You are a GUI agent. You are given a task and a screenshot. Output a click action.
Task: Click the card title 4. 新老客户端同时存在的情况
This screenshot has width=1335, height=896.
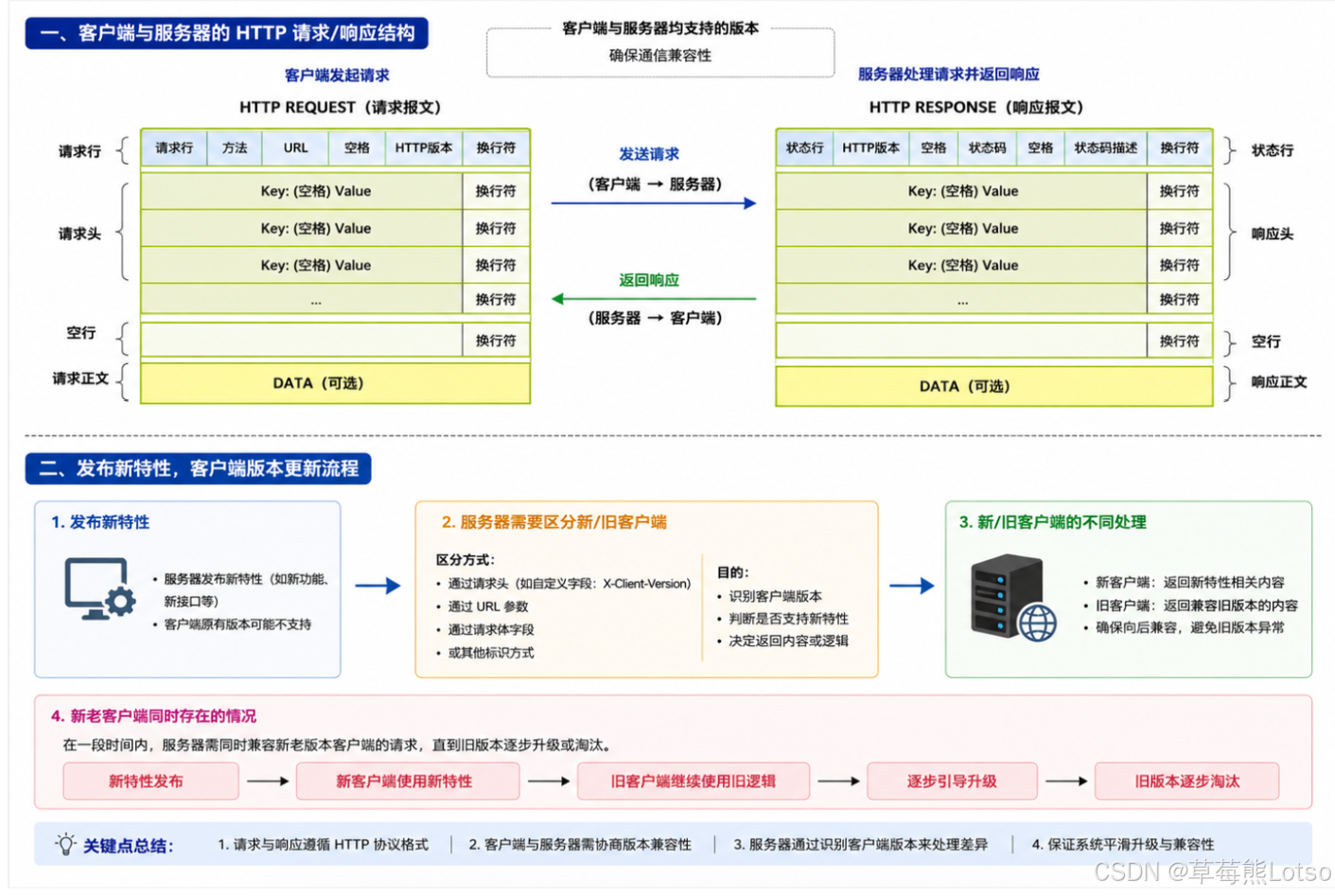[x=153, y=716]
